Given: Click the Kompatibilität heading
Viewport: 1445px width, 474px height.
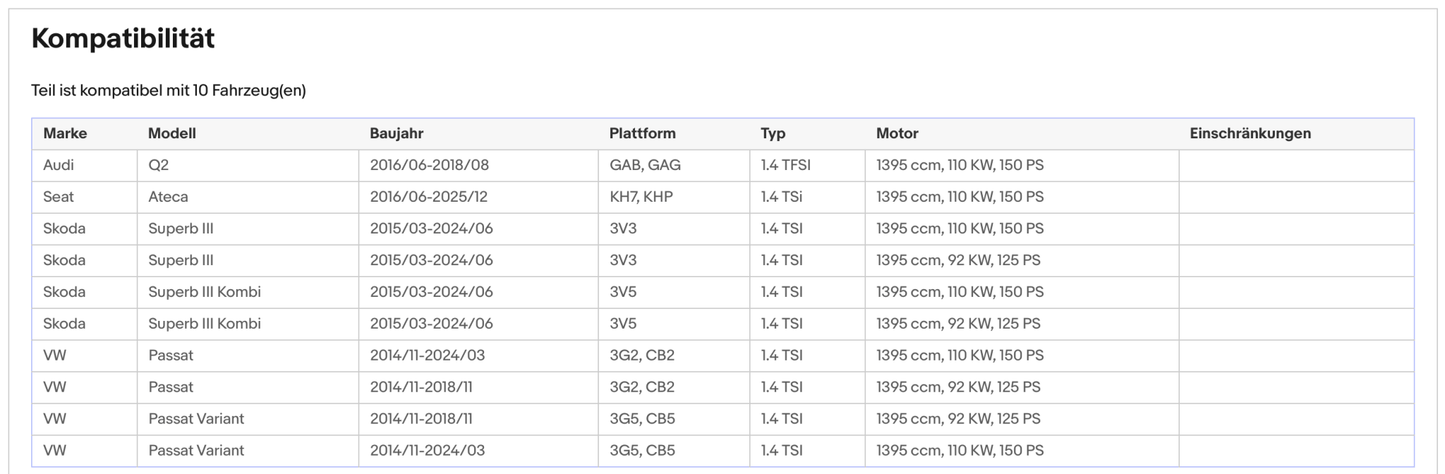Looking at the screenshot, I should tap(123, 39).
